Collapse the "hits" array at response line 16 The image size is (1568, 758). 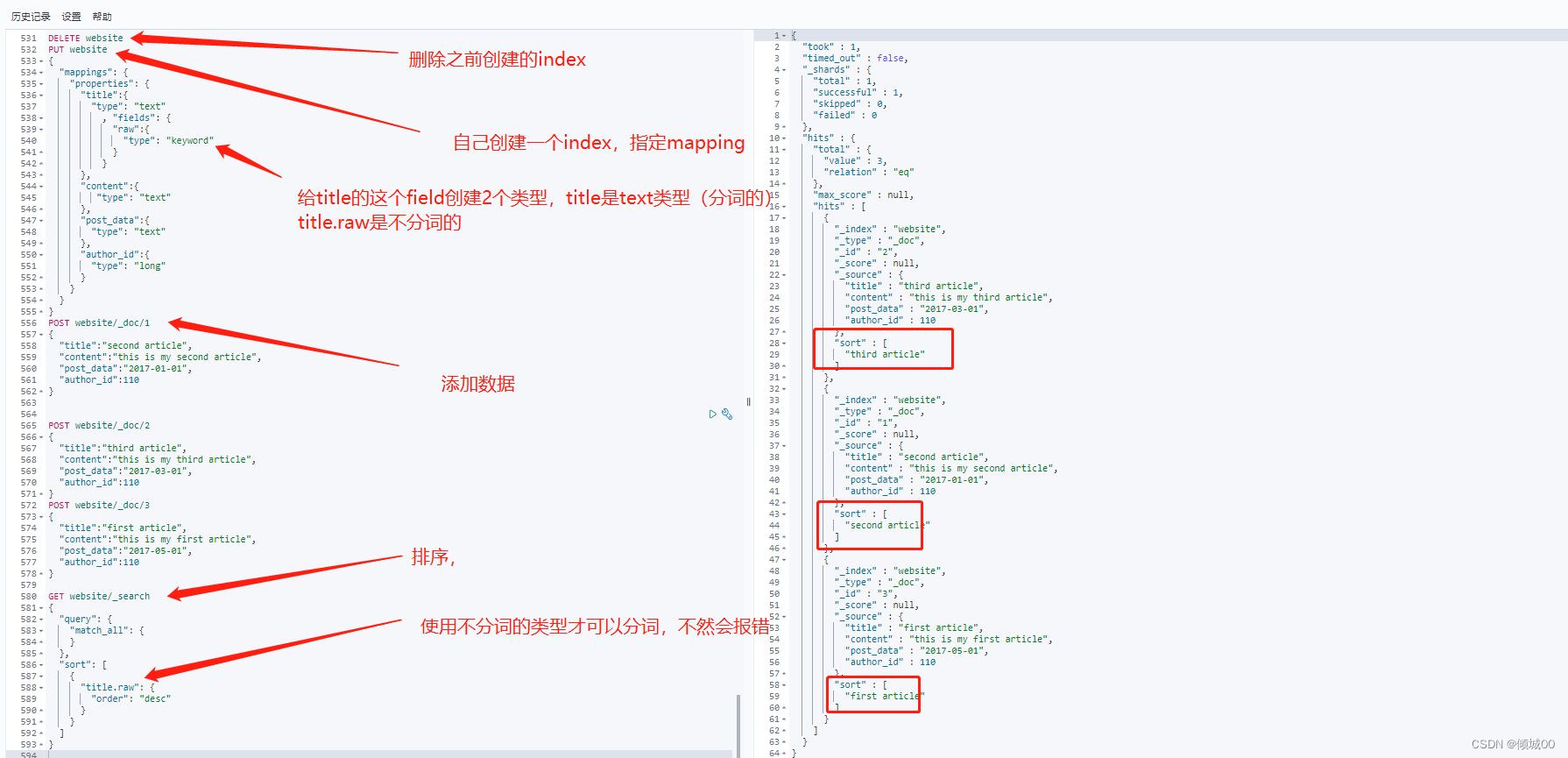(x=784, y=207)
